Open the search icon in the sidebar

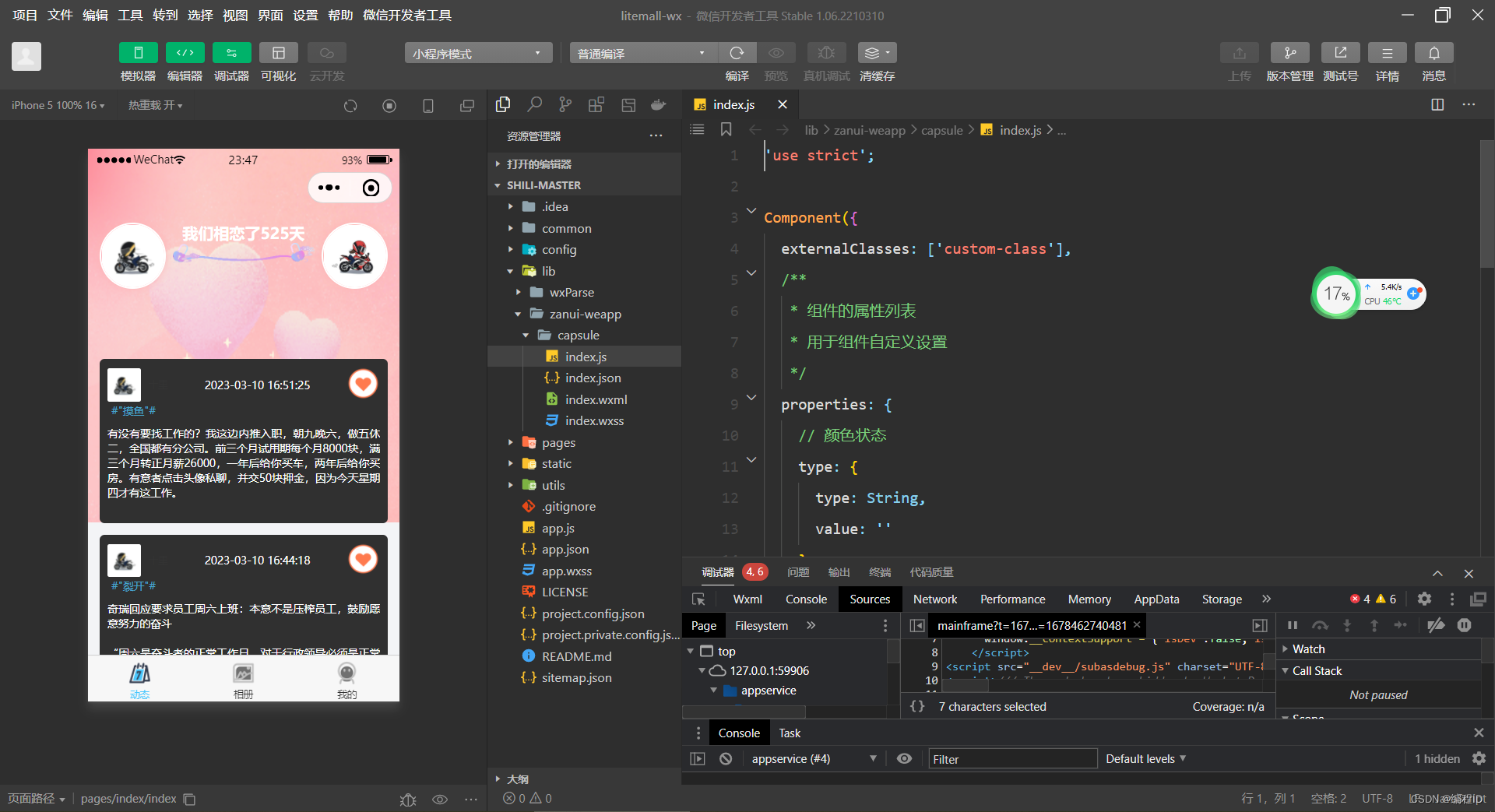pos(534,104)
